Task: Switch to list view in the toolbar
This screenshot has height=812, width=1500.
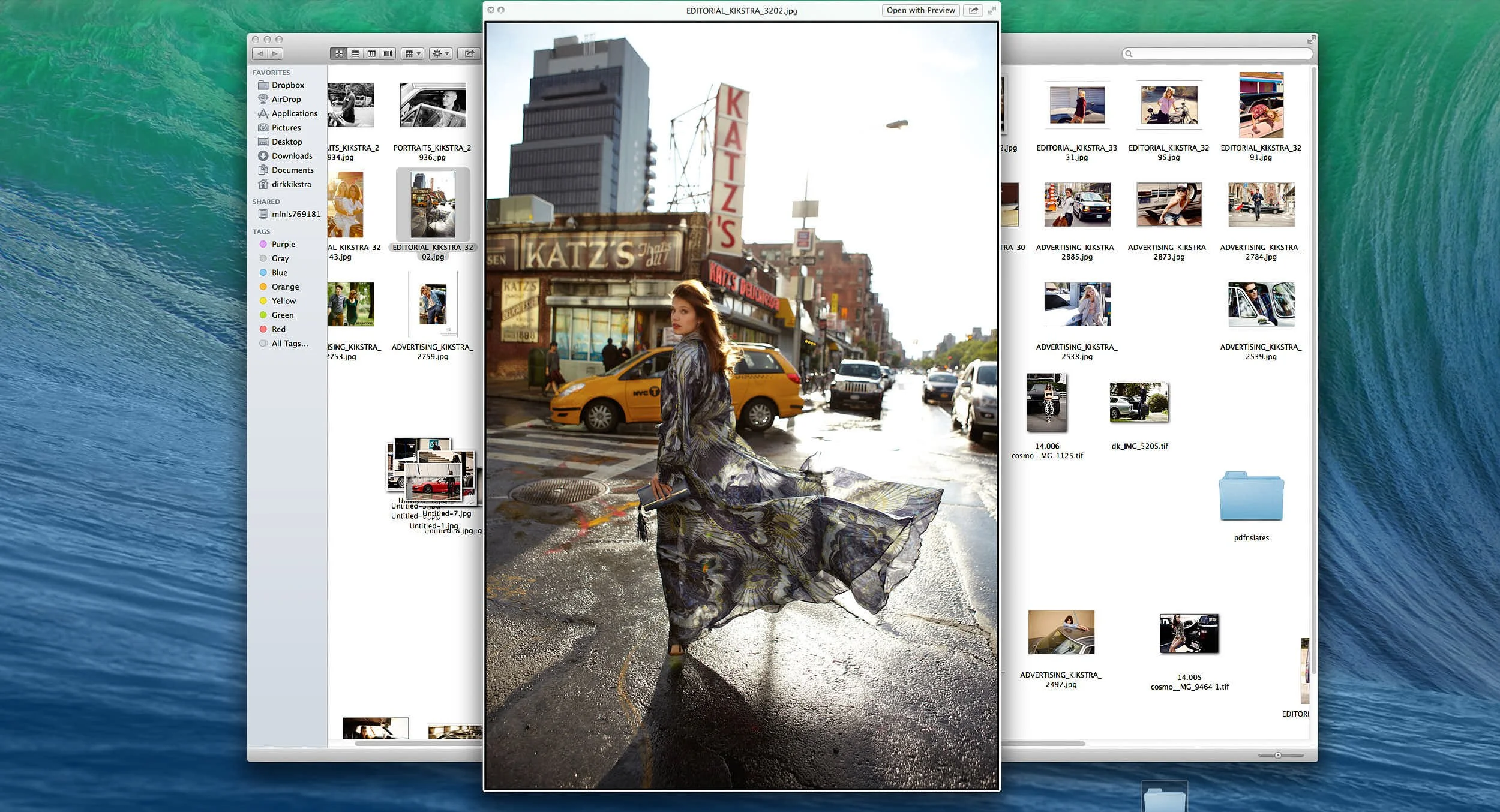Action: [355, 53]
